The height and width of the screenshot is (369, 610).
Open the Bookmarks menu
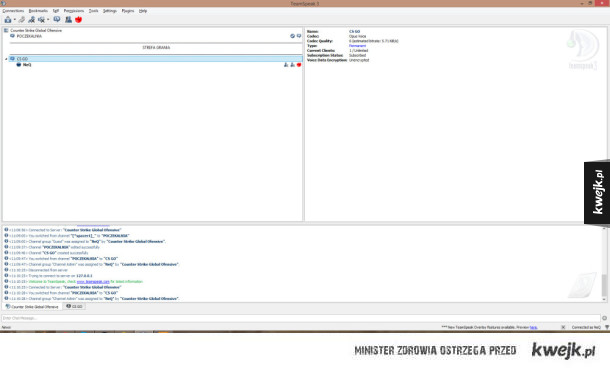coord(38,11)
